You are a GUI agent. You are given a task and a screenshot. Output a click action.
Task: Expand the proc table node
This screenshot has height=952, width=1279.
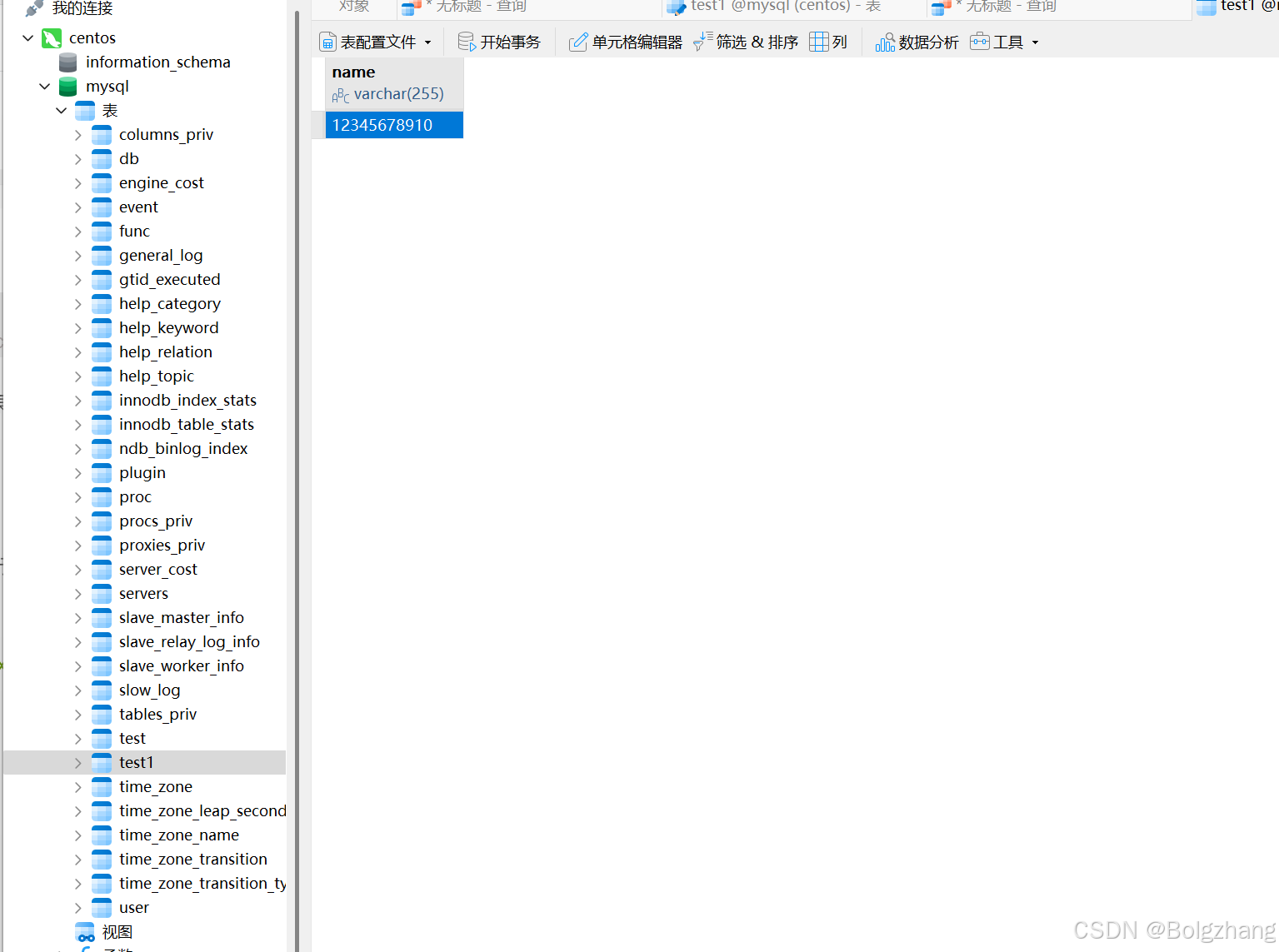(x=77, y=497)
